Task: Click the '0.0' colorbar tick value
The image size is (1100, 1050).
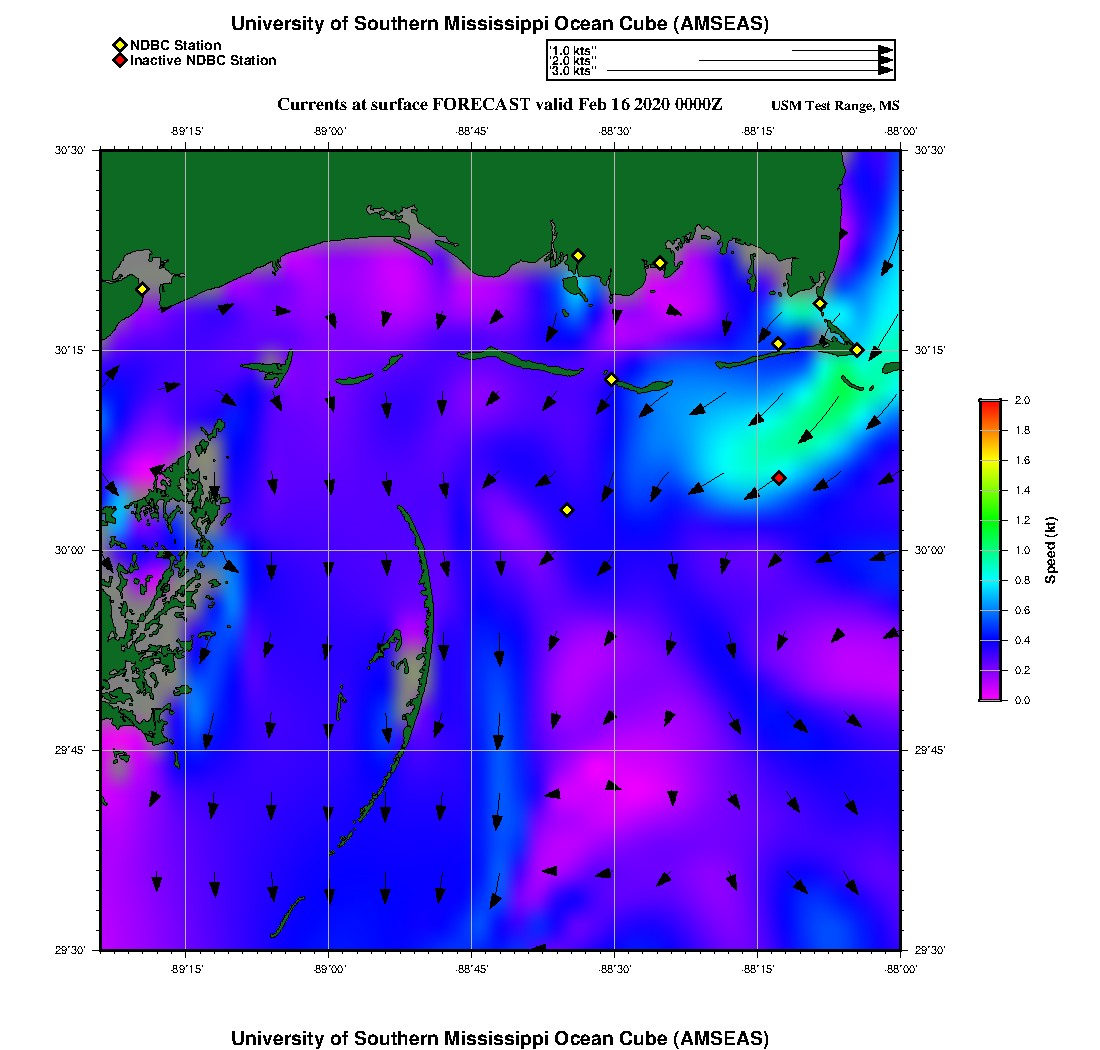Action: coord(1022,700)
